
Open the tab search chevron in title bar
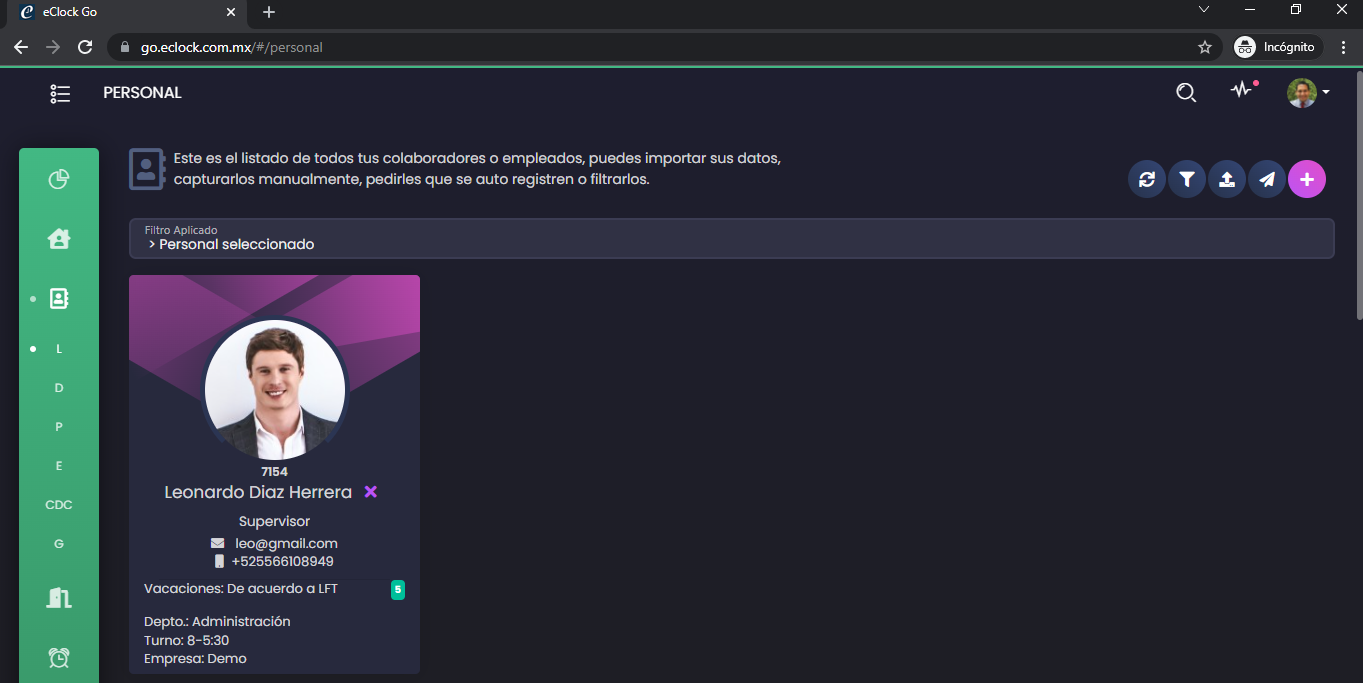(x=1204, y=9)
